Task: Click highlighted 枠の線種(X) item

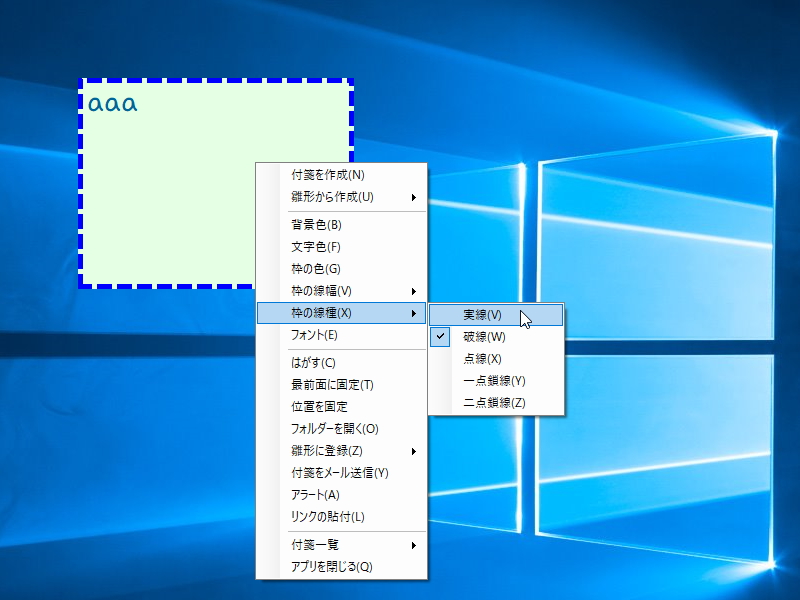Action: [341, 313]
